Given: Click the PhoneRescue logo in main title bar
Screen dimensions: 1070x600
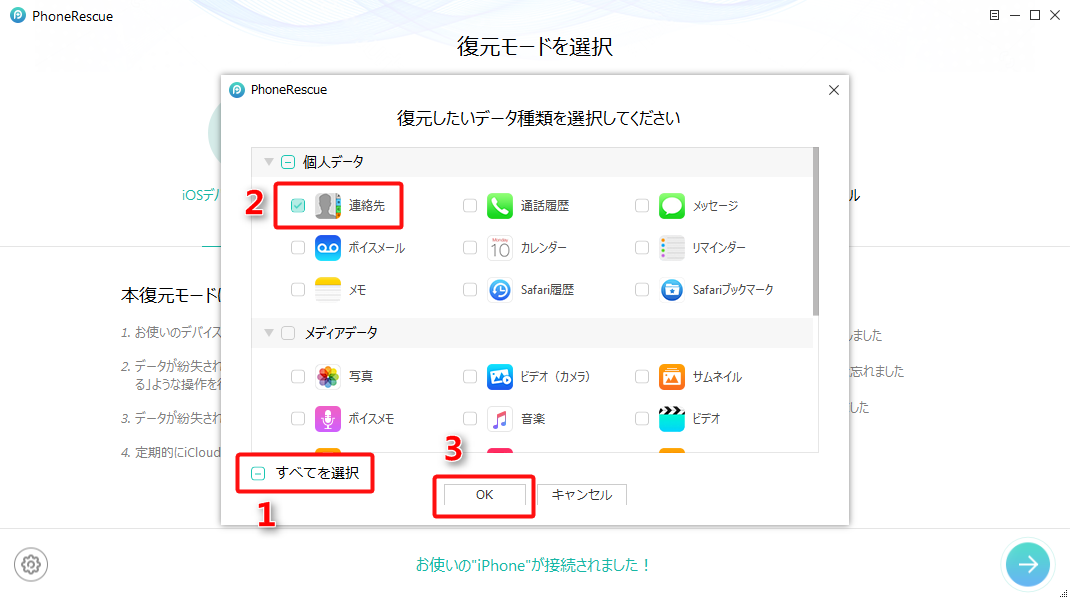Looking at the screenshot, I should [18, 16].
